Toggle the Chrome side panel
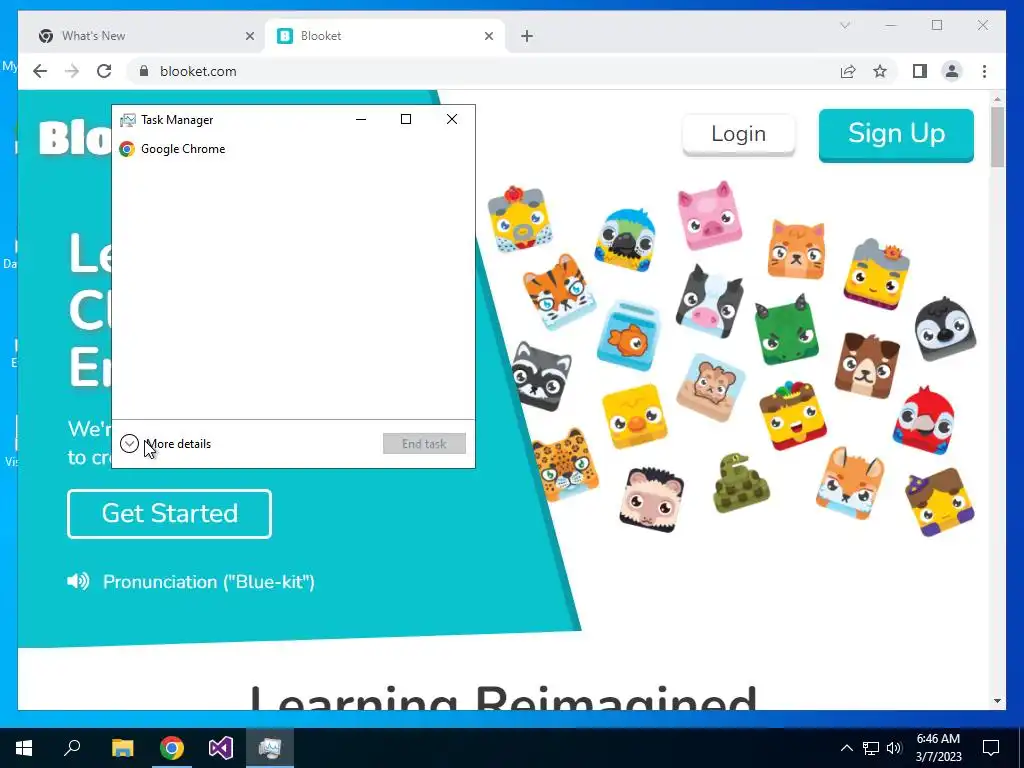 (920, 71)
